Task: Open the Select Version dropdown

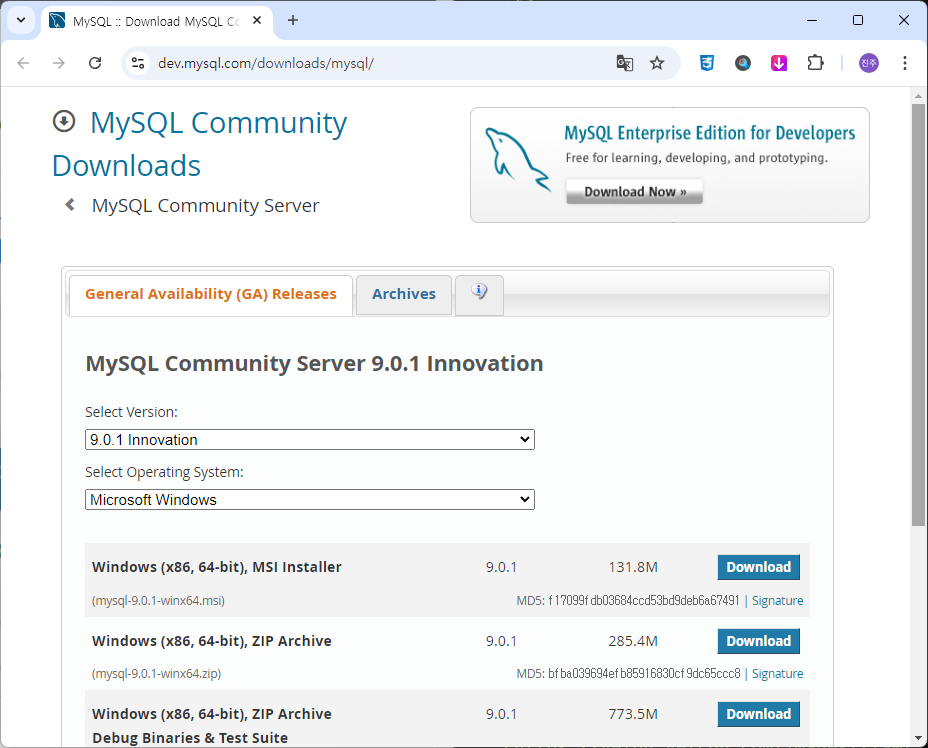Action: [x=310, y=440]
